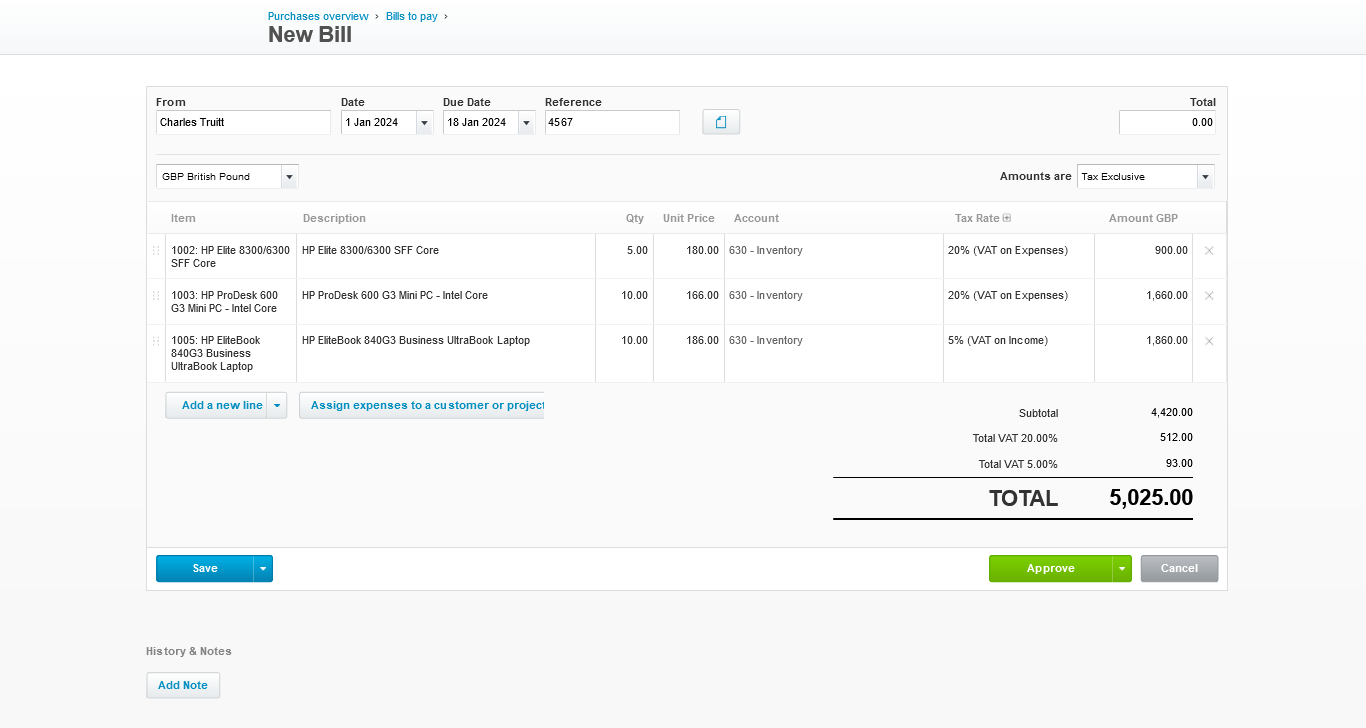Go to Bills to pay breadcrumb
This screenshot has width=1366, height=728.
coord(412,16)
